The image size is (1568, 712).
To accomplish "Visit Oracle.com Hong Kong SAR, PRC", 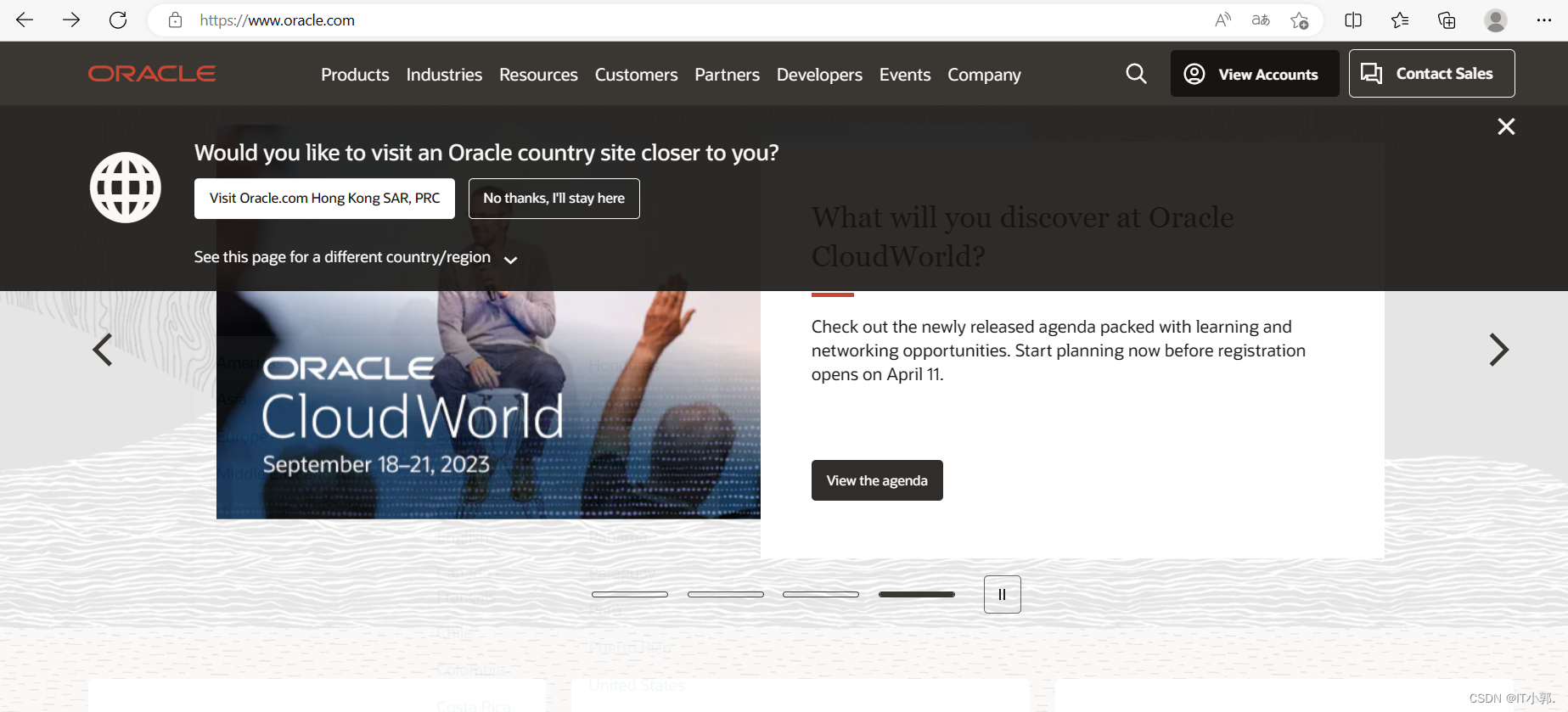I will 324,199.
